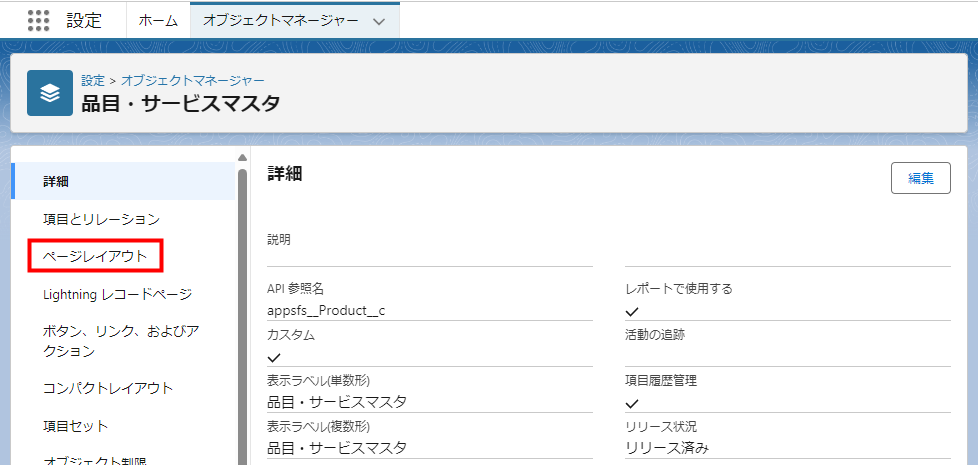This screenshot has height=465, width=978.
Task: Select コンパクトレイアウト in the sidebar
Action: (108, 388)
